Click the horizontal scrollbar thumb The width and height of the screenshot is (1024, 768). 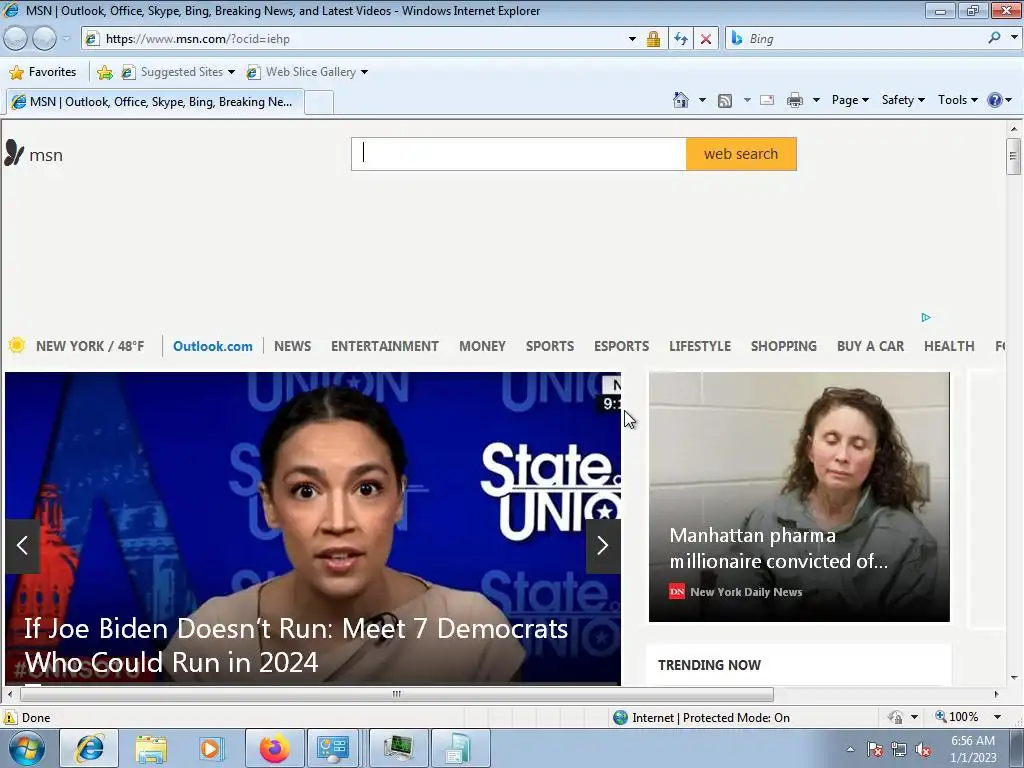click(x=396, y=694)
